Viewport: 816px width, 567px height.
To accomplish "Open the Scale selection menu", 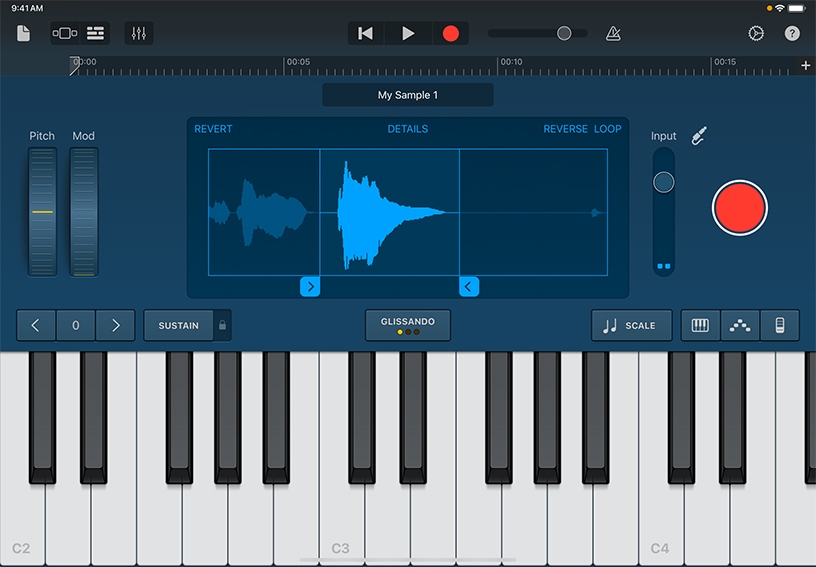I will pyautogui.click(x=631, y=325).
